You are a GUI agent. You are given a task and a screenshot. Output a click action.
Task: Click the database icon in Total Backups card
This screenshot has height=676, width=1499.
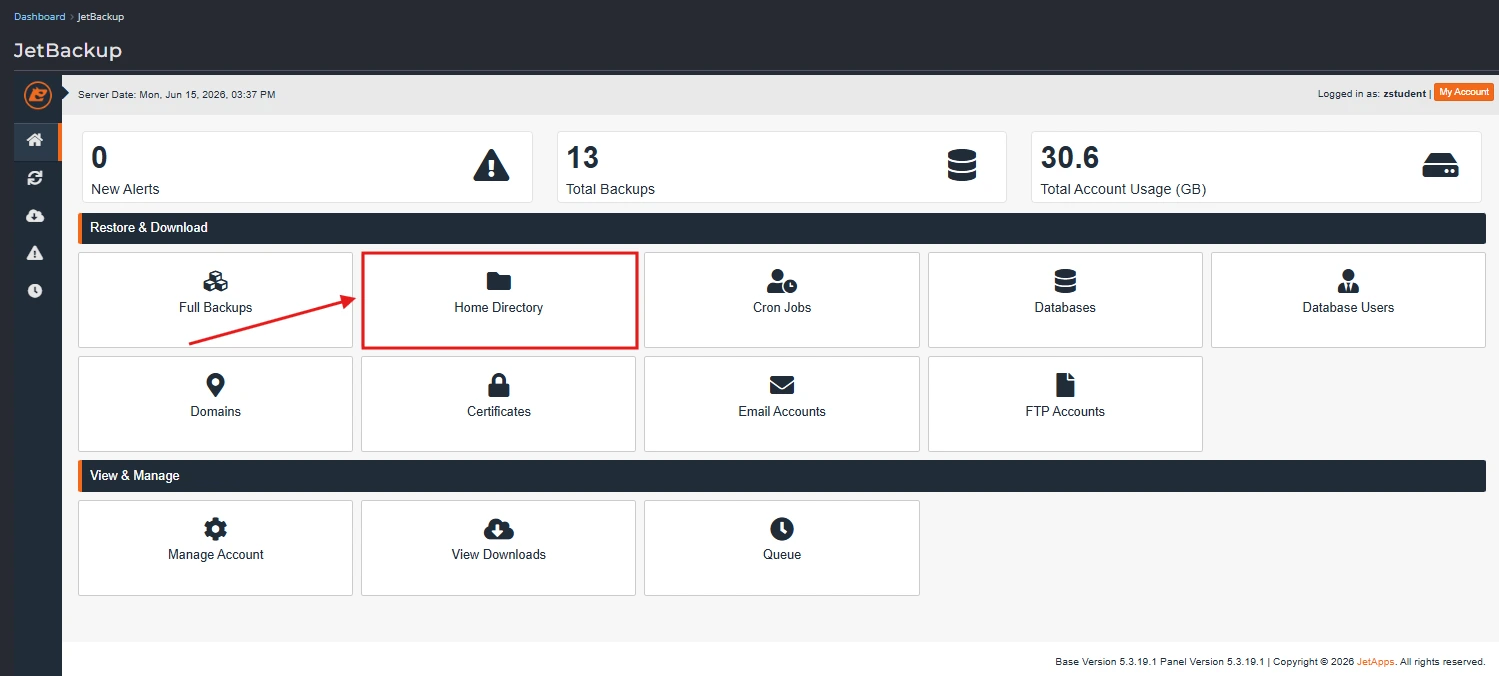point(962,165)
